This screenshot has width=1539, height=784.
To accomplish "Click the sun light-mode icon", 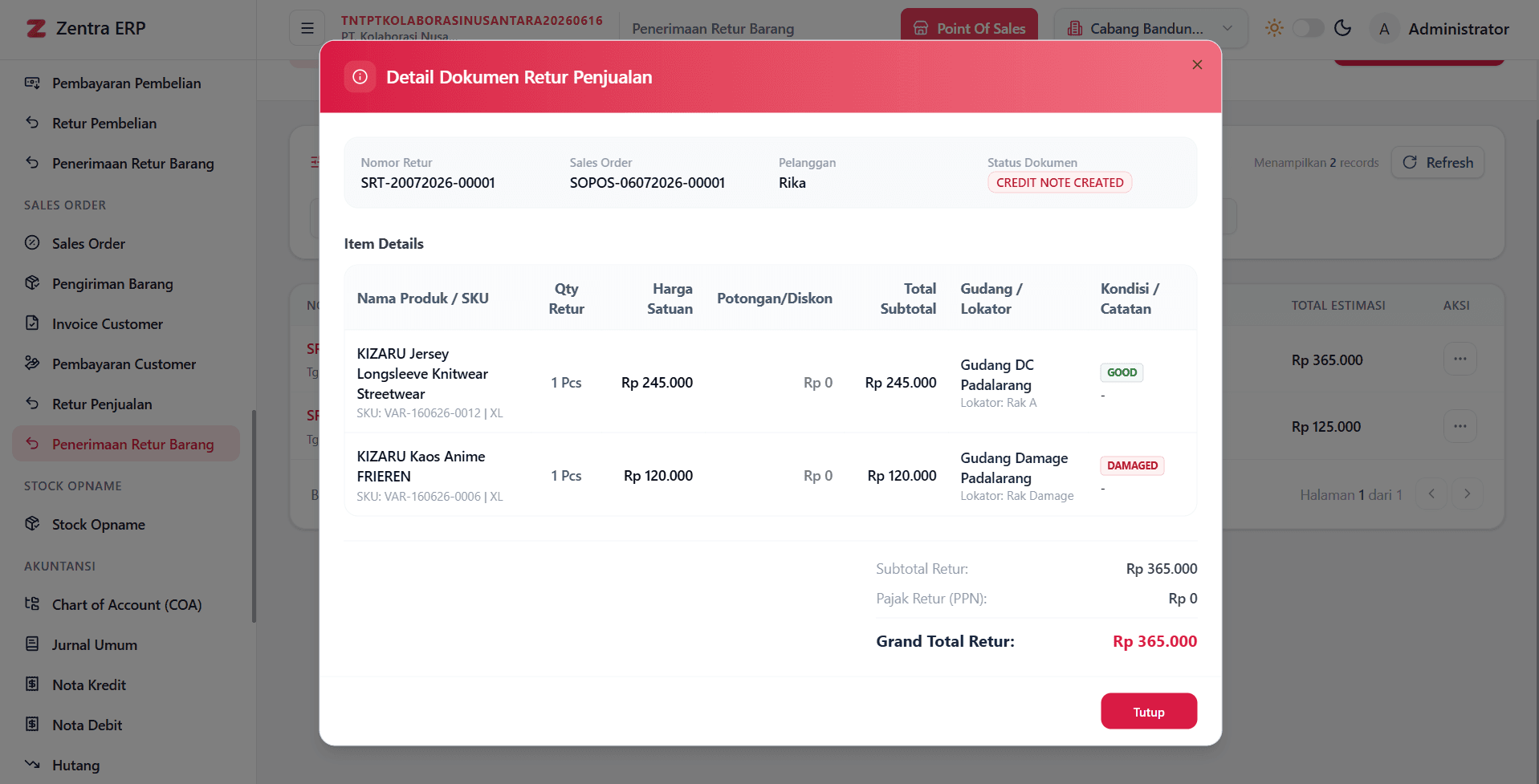I will pos(1274,28).
